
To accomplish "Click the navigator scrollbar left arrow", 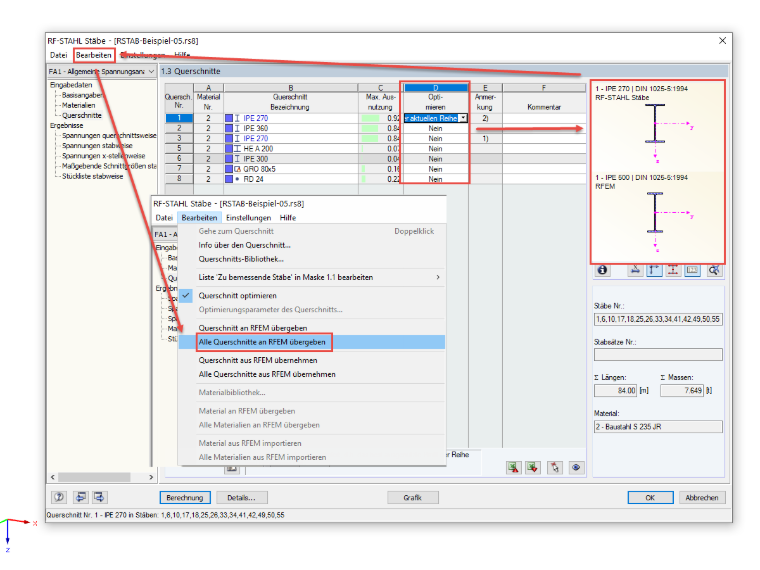I will pos(53,477).
